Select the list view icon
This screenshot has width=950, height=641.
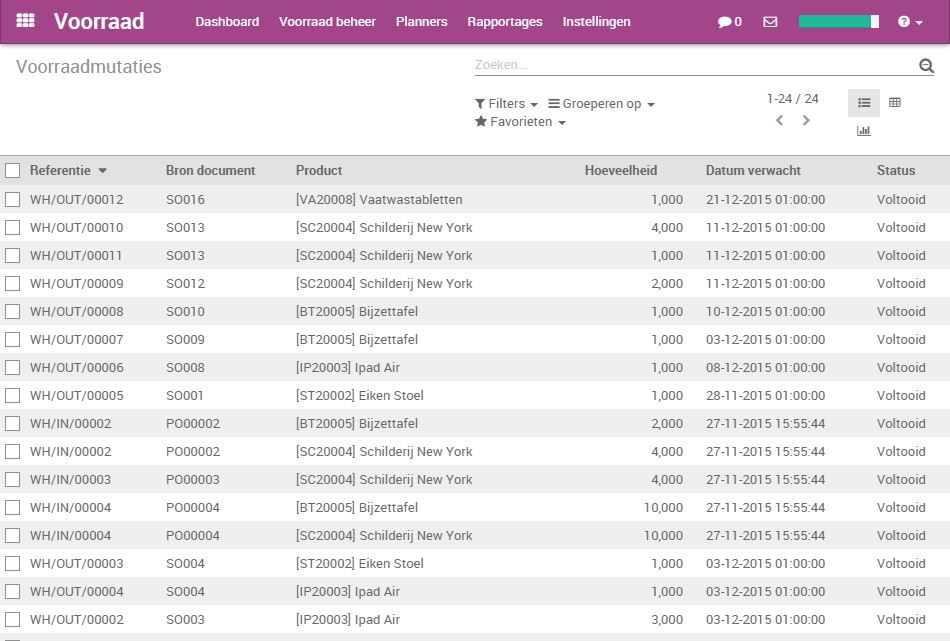[864, 102]
